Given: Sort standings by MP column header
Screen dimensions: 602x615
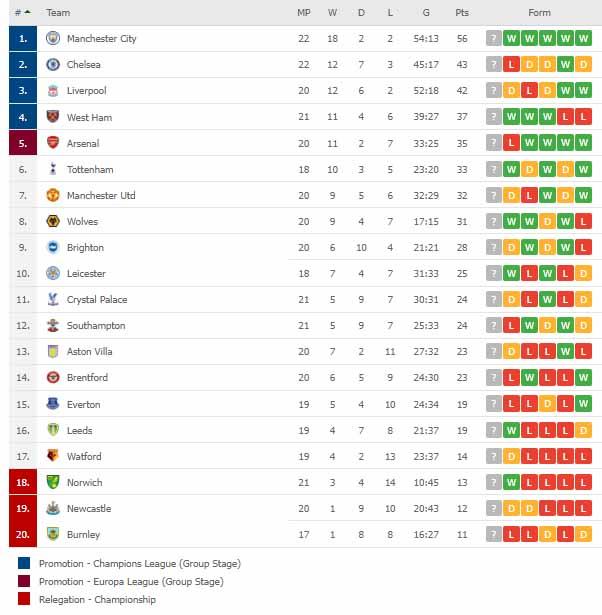Looking at the screenshot, I should click(304, 13).
